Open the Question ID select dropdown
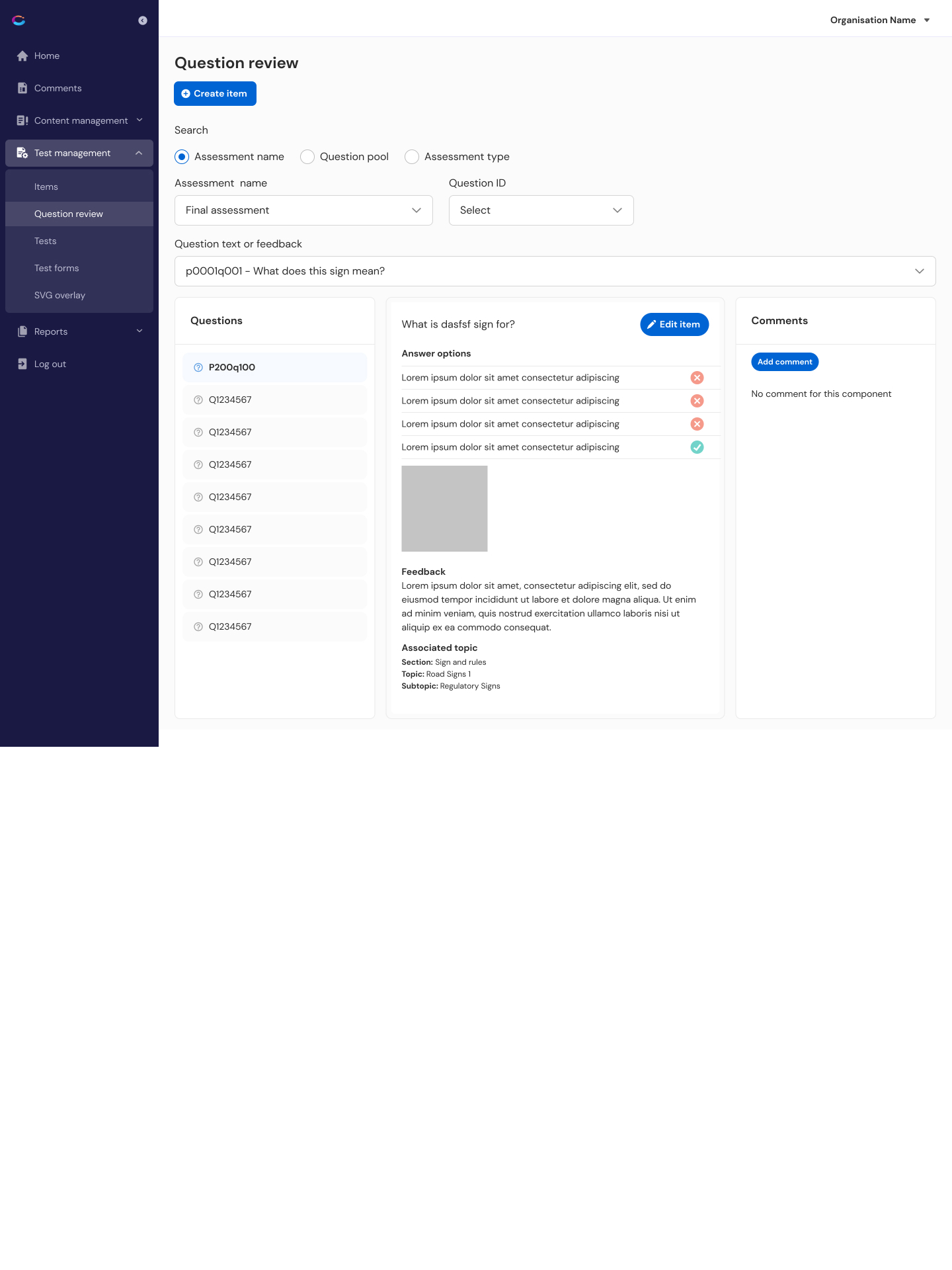The width and height of the screenshot is (952, 1270). point(541,211)
